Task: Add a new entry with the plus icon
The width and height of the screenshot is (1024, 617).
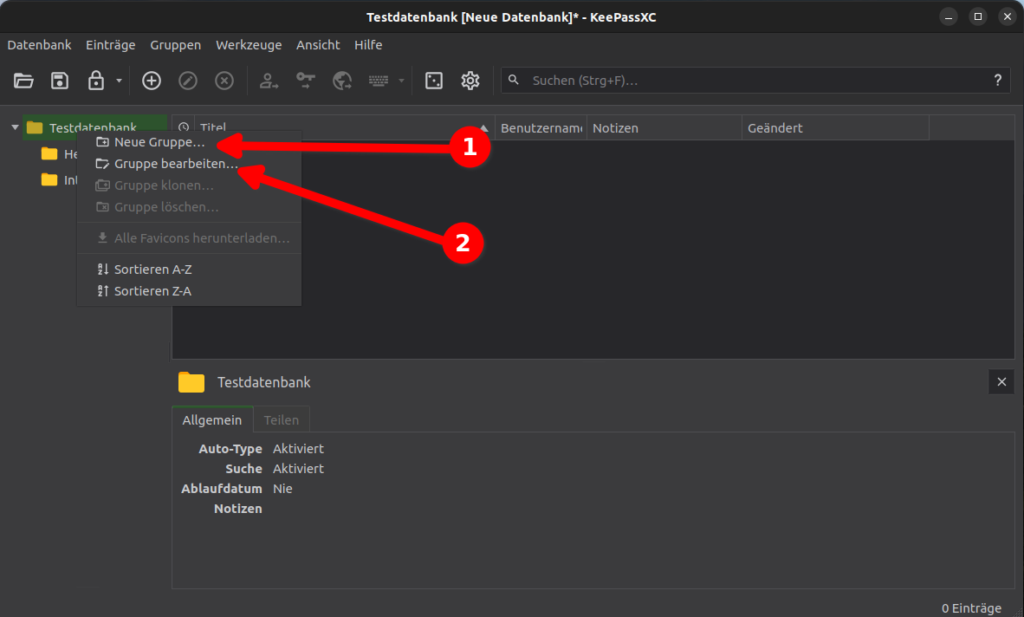Action: (x=151, y=80)
